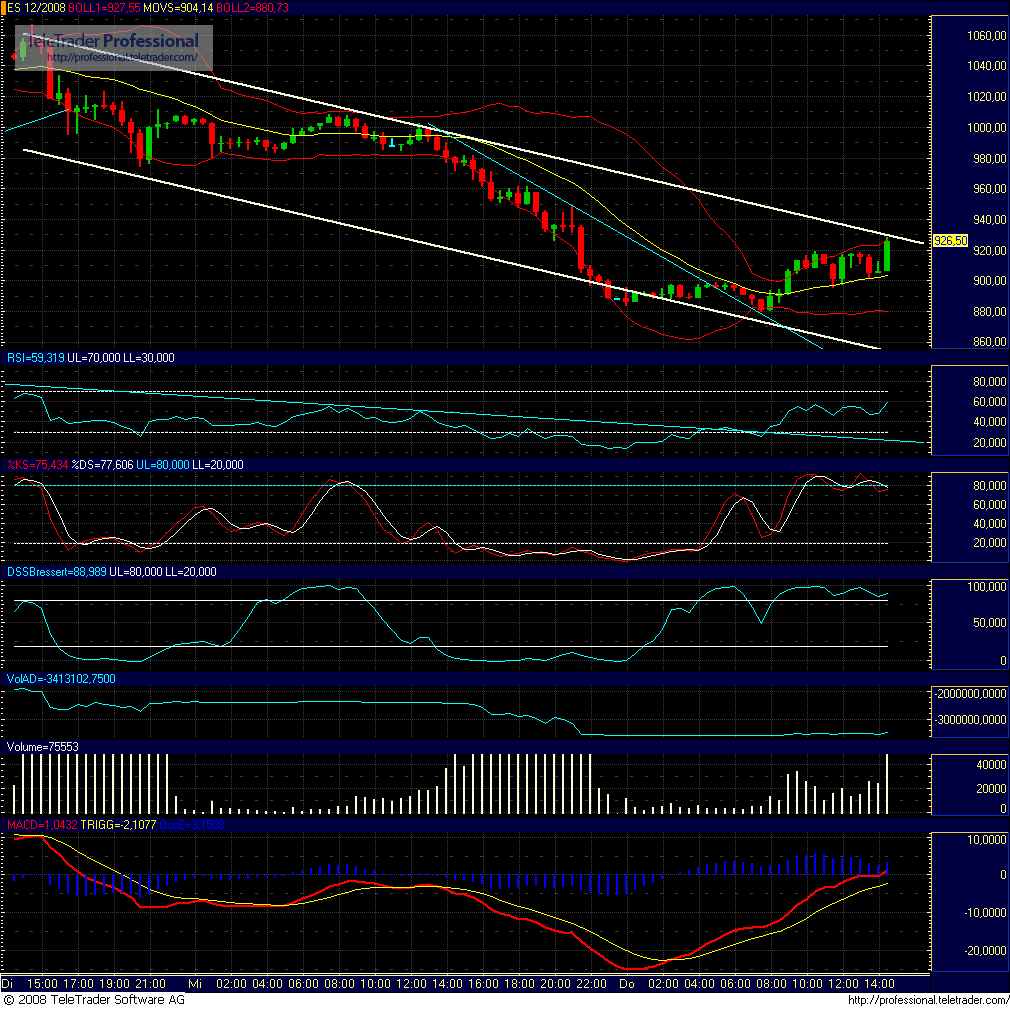The height and width of the screenshot is (1009, 1010).
Task: Click the 16:00 time axis label
Action: [483, 984]
